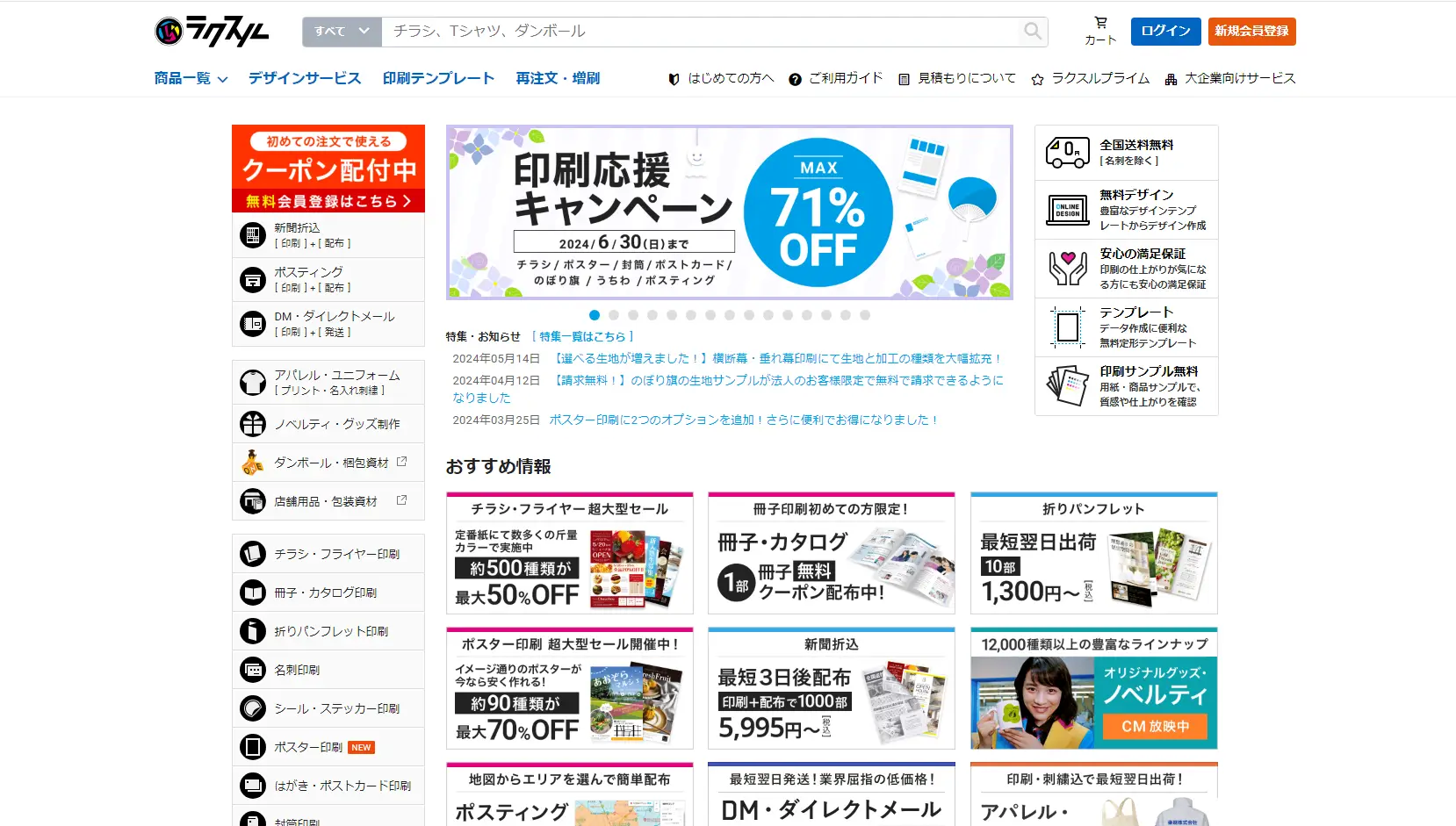Click the 冊子・カタログ印刷 icon
The image size is (1456, 826).
[x=253, y=593]
